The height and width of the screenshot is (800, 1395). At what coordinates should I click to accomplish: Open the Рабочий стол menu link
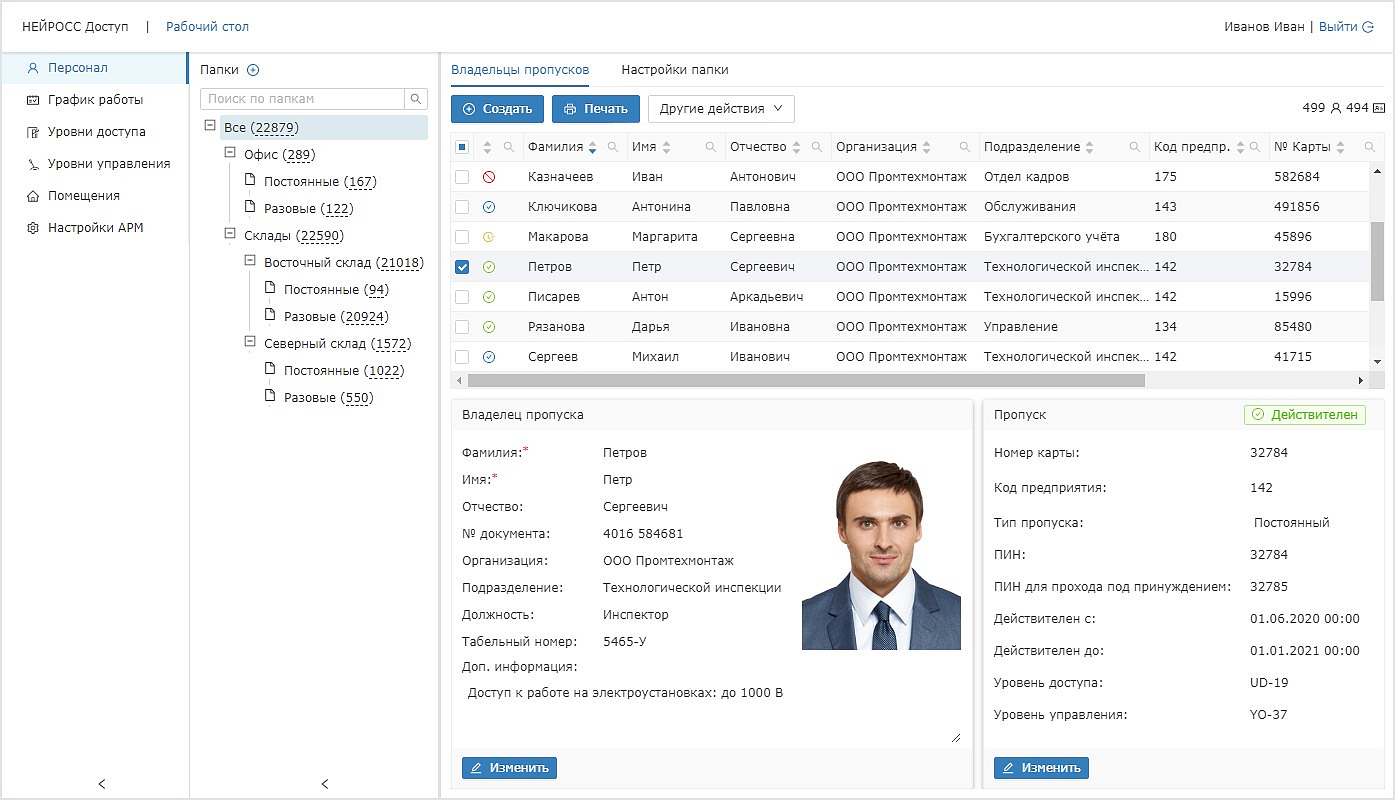coord(207,26)
